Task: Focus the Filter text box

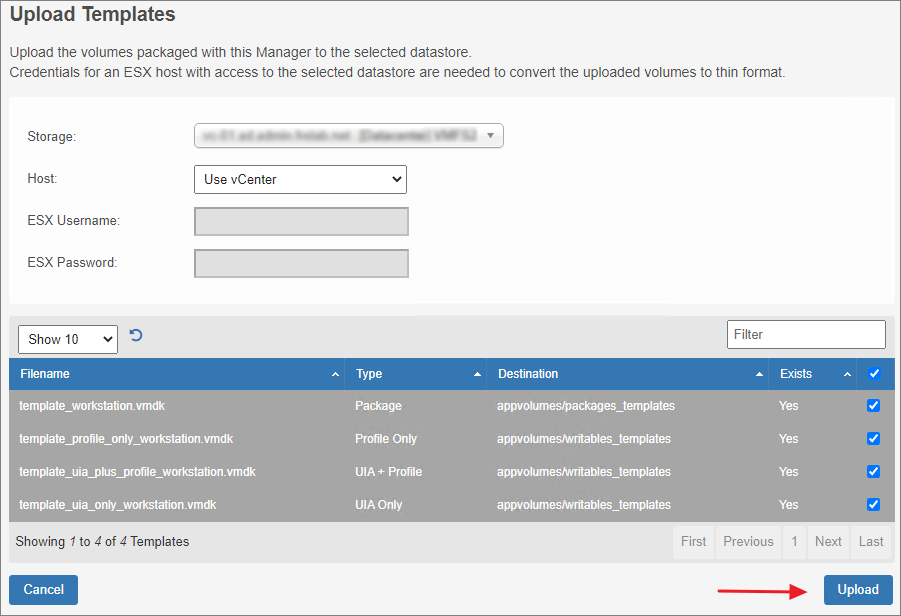Action: 805,335
